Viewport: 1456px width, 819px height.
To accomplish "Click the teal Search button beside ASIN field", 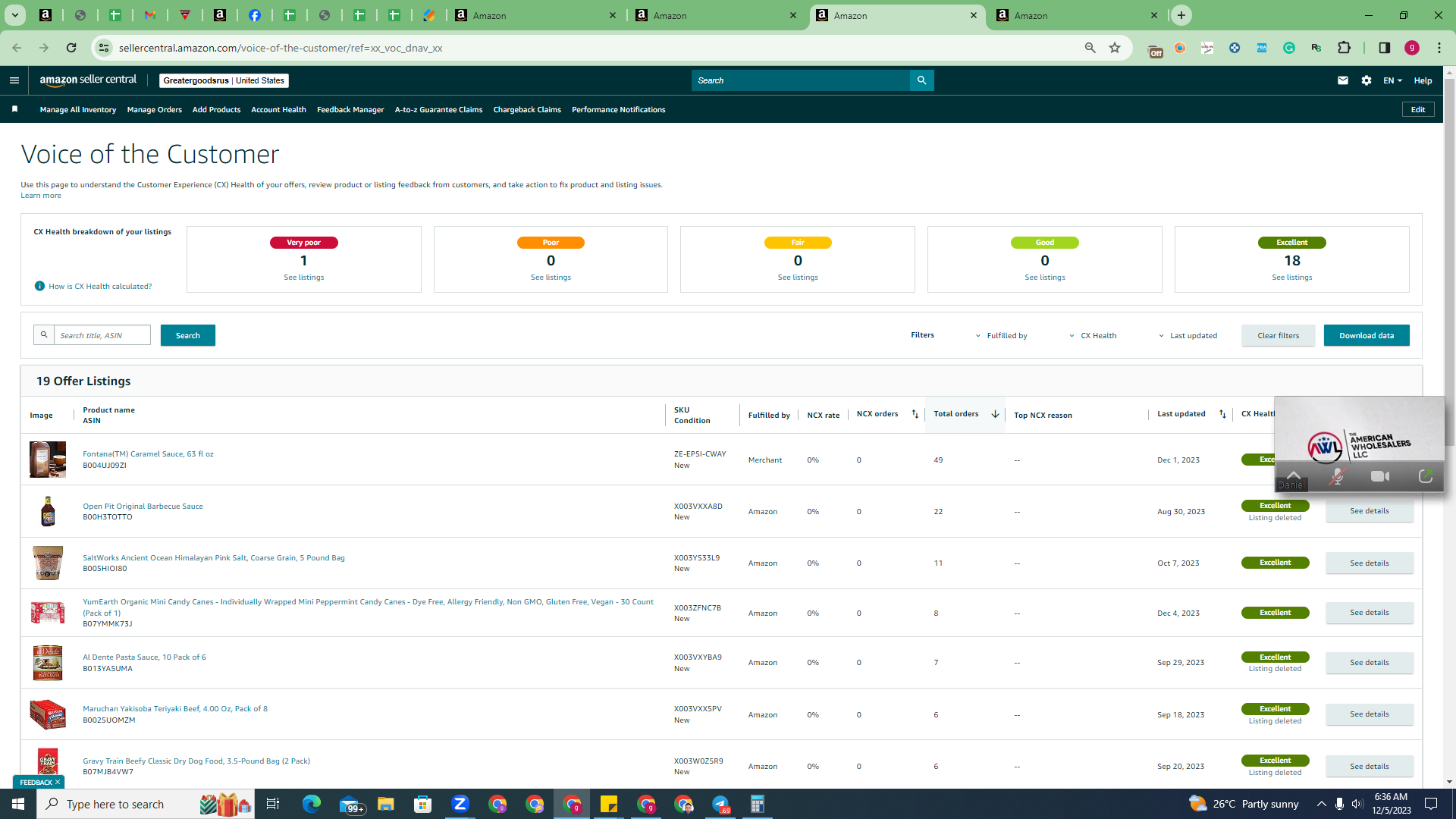I will (188, 335).
